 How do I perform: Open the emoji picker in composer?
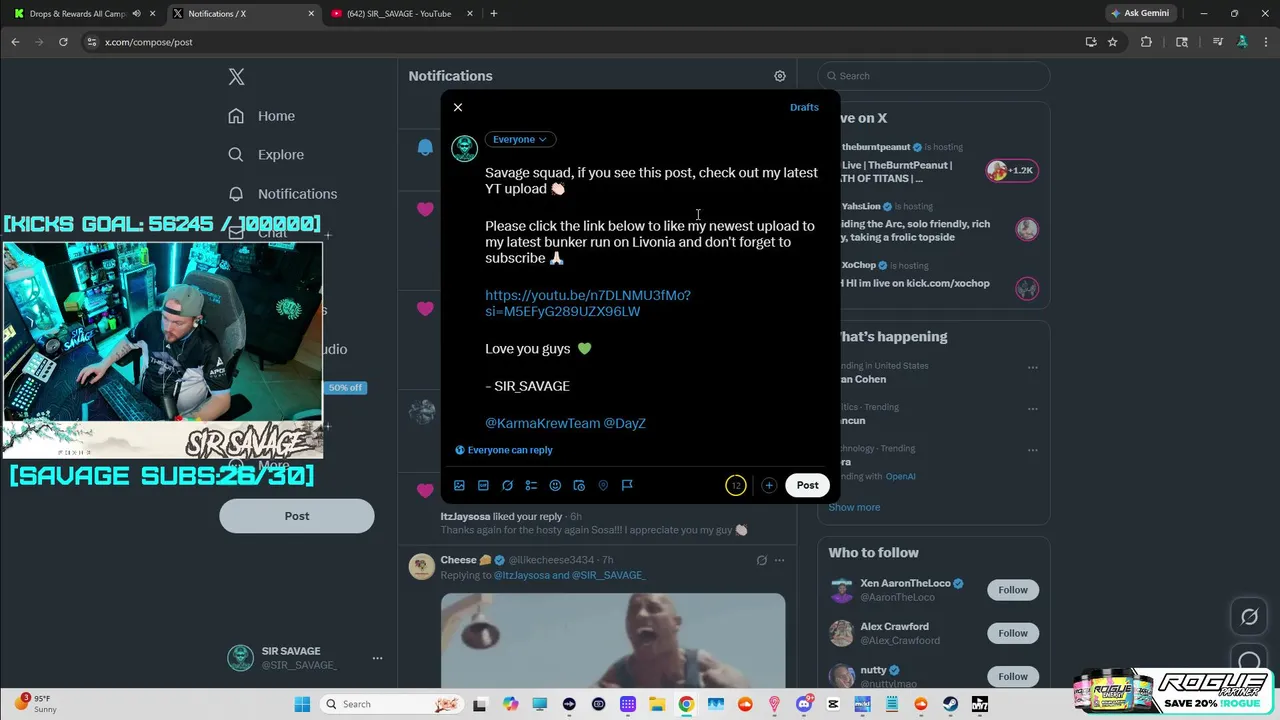point(555,485)
